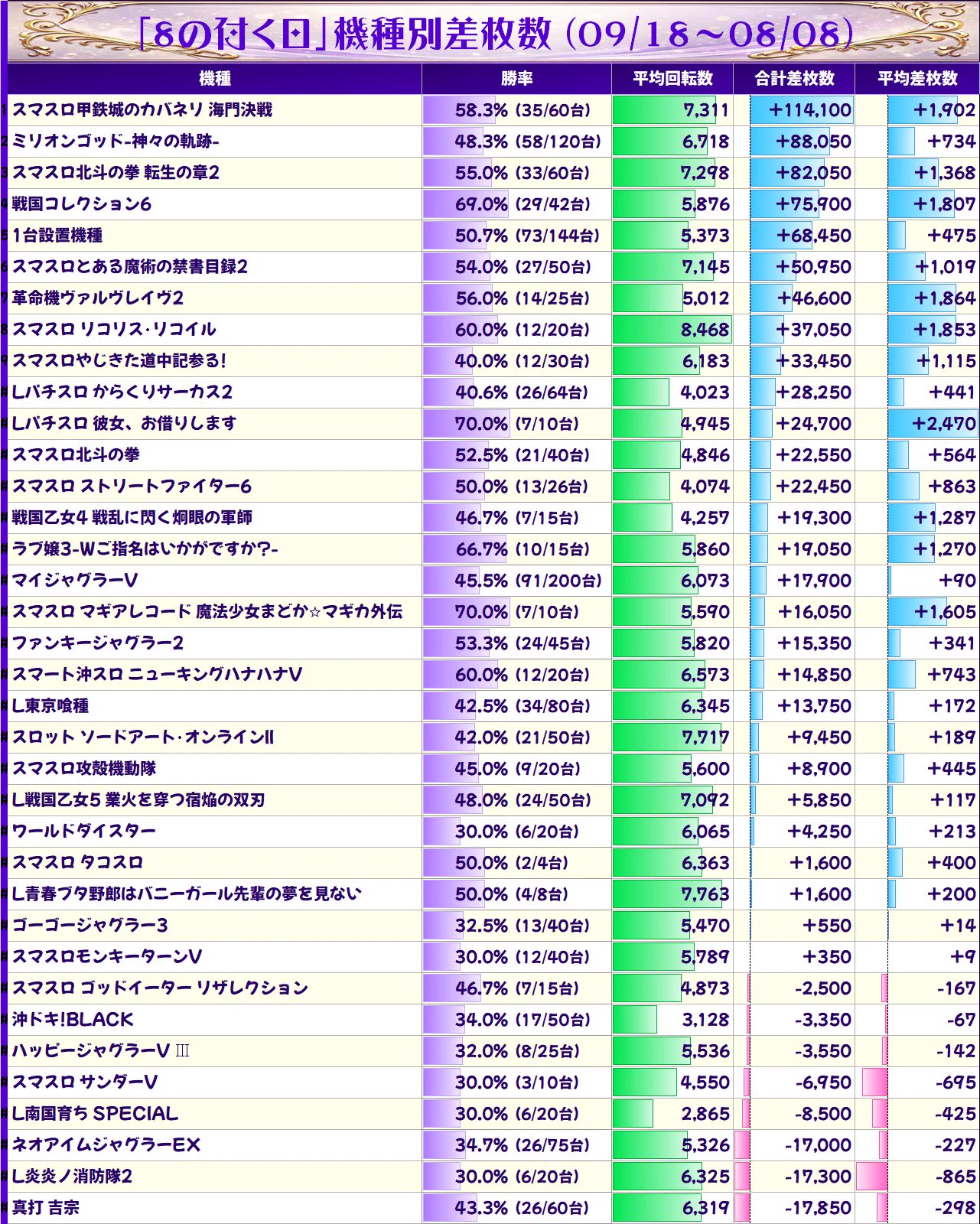Click win rate 69.0% (29/42台)

coord(523,204)
